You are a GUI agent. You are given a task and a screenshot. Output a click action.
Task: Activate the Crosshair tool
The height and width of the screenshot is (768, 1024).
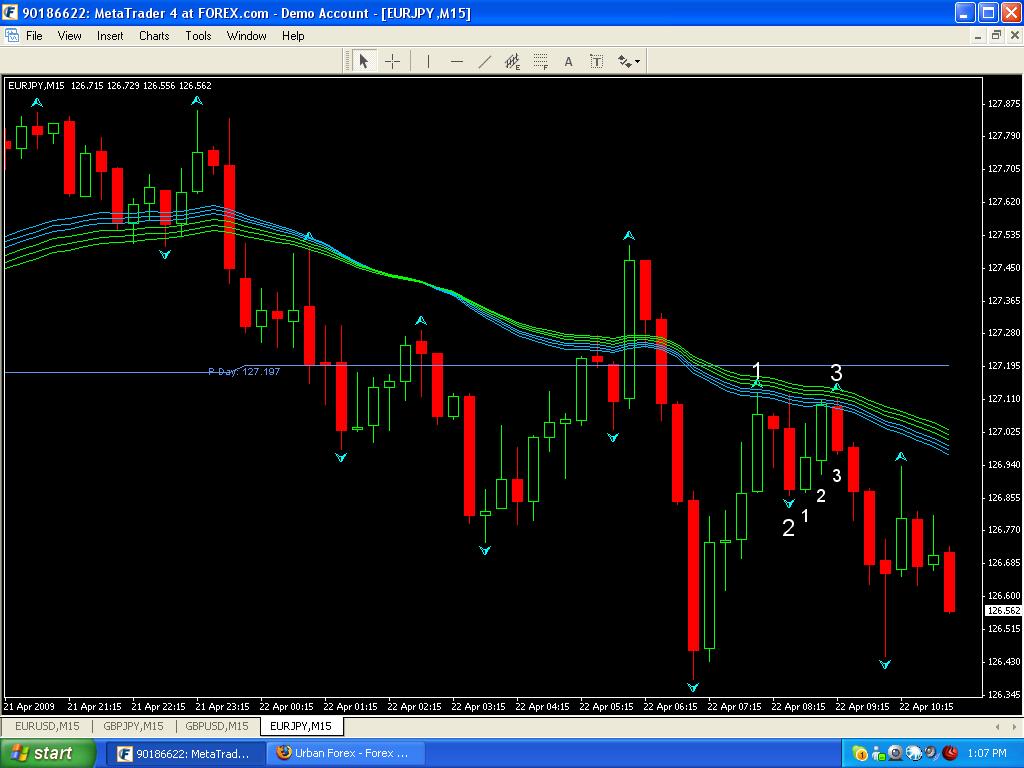(x=392, y=61)
